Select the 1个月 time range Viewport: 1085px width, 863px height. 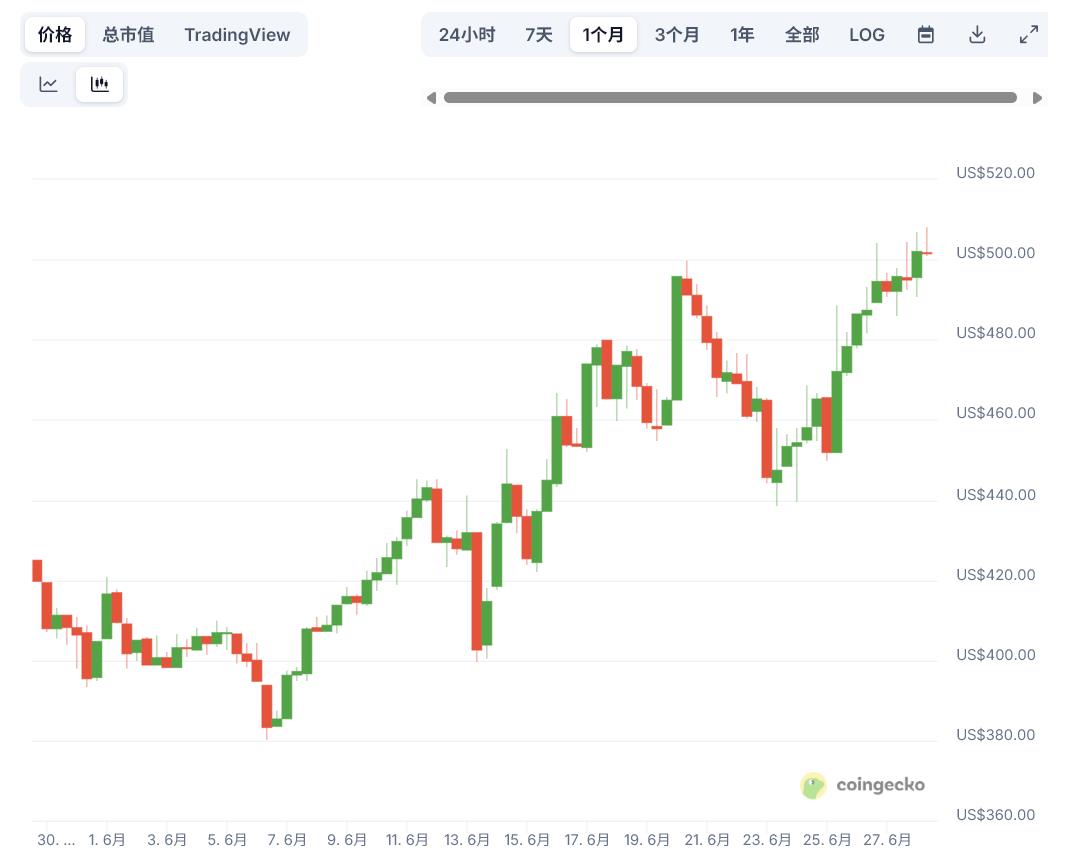(603, 35)
